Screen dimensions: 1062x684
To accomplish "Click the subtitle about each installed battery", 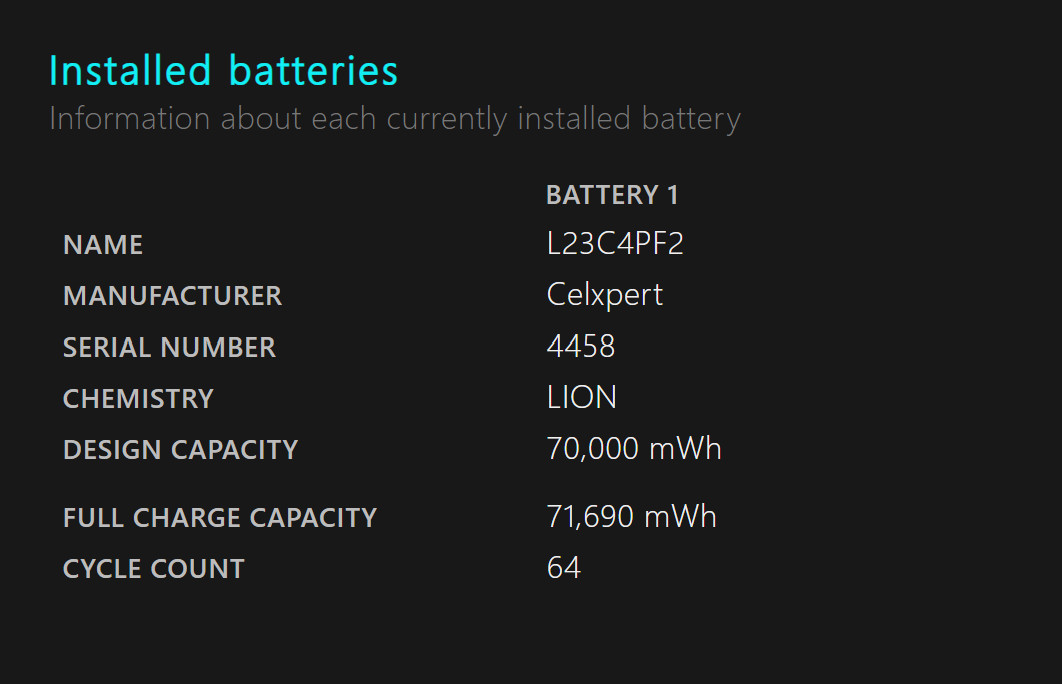I will (x=395, y=119).
